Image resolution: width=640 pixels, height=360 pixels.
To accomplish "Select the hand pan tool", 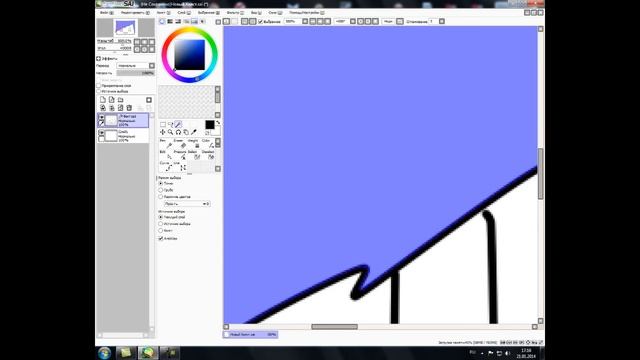I will pos(186,132).
